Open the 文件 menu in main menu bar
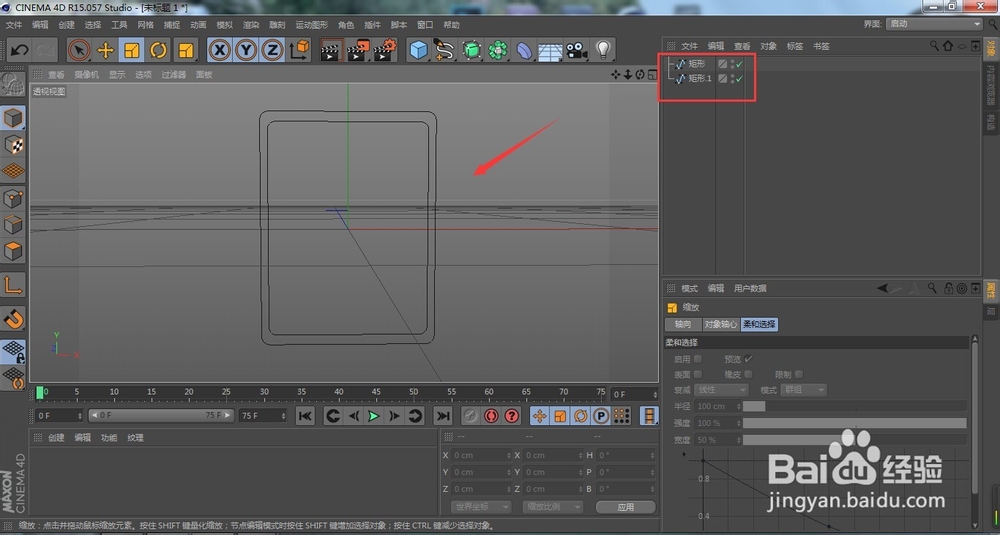 tap(13, 25)
